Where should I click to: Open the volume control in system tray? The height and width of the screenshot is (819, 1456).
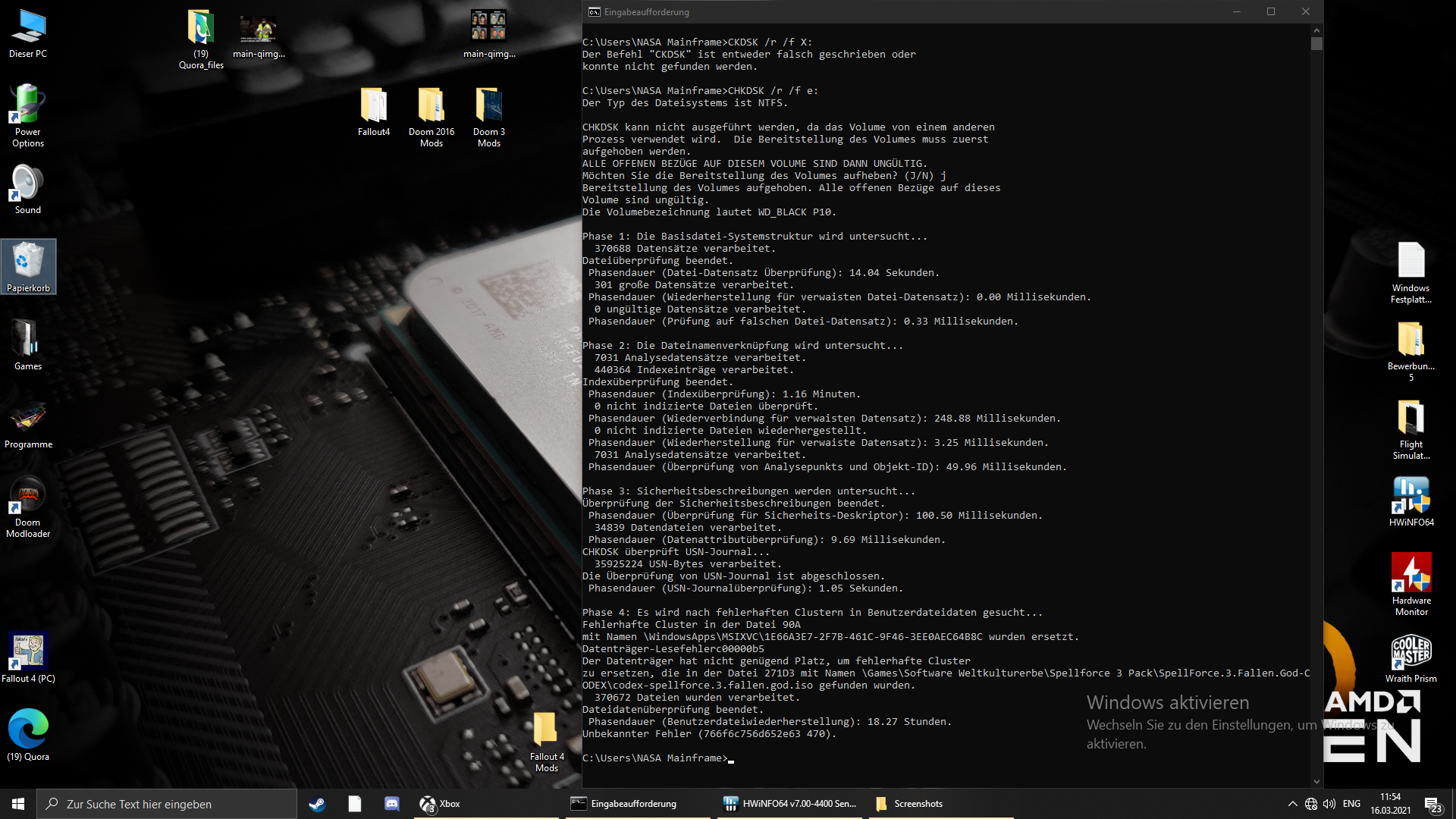tap(1329, 804)
